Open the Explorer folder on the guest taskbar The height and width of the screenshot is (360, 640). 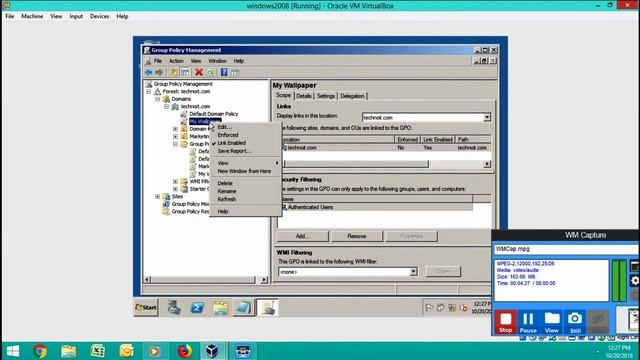[220, 307]
